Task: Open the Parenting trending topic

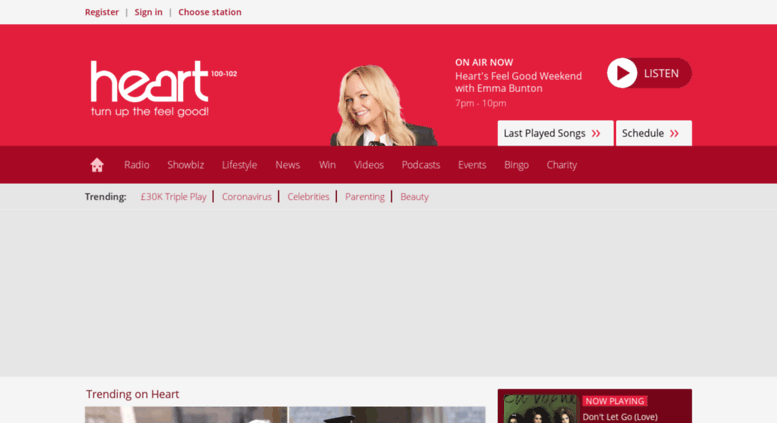Action: [x=365, y=197]
